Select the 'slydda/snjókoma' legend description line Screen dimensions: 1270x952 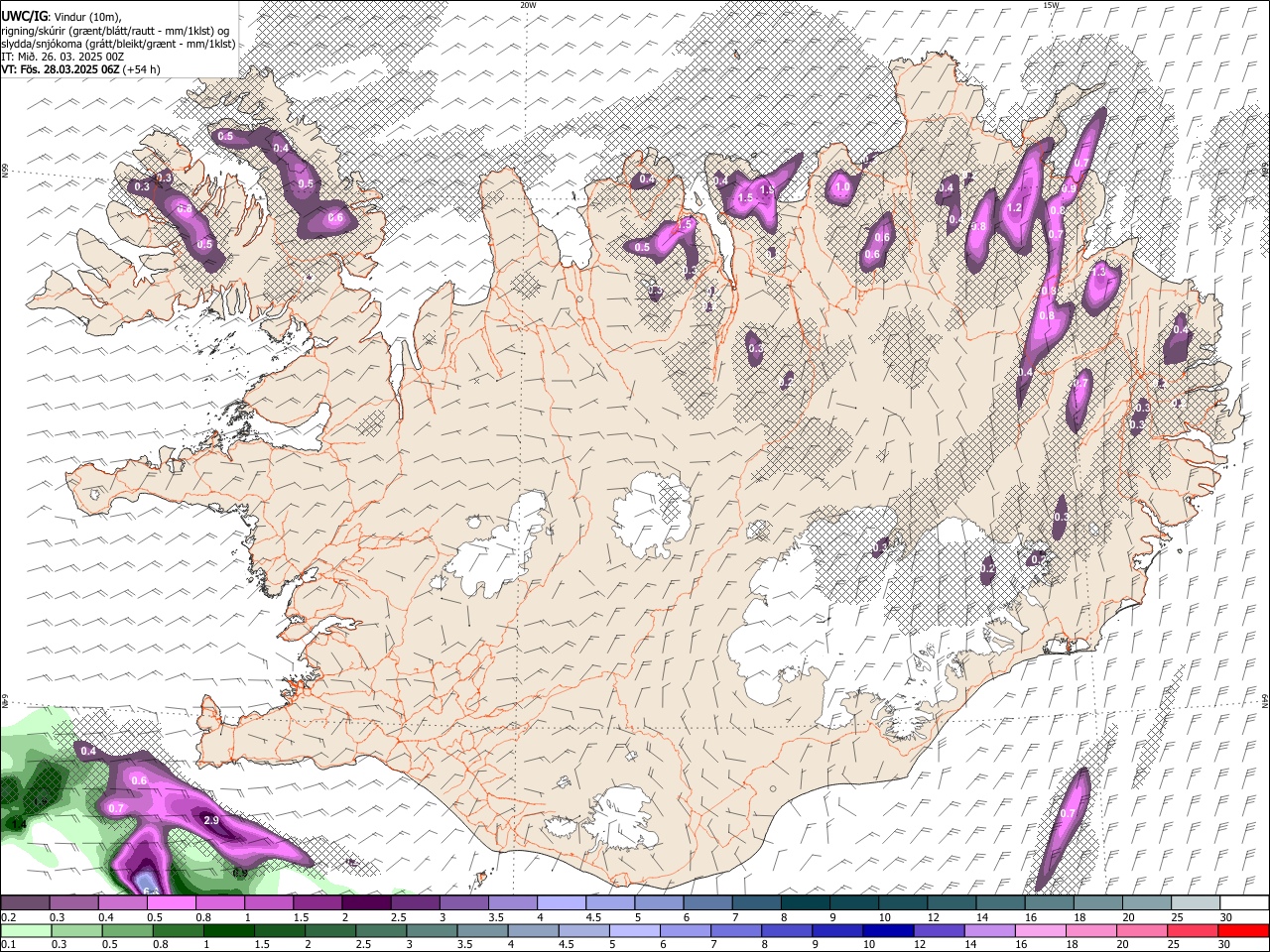click(x=118, y=44)
